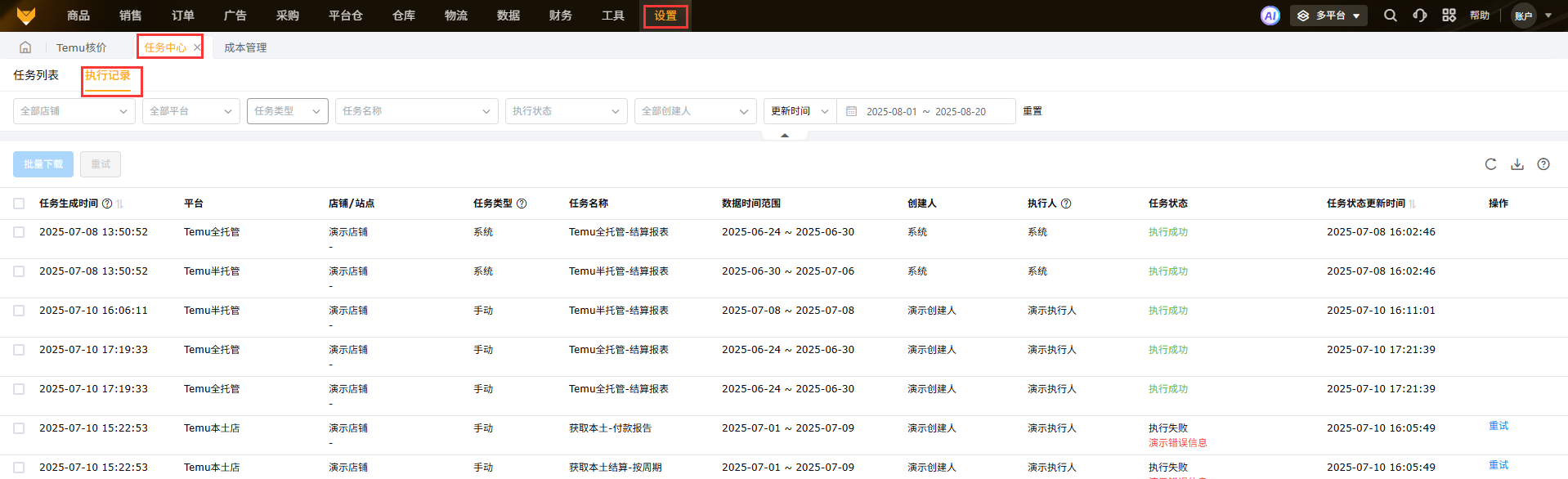Expand the 全部店铺 dropdown

pos(74,111)
